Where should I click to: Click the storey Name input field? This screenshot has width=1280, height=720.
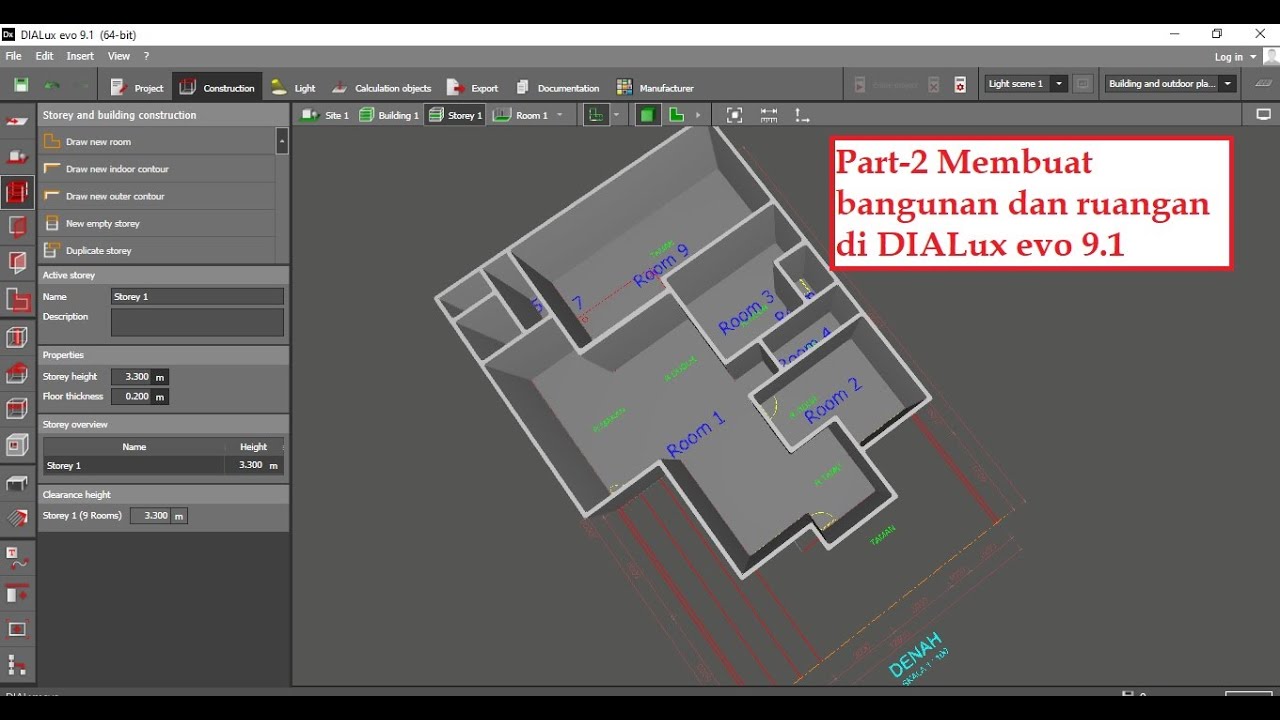click(197, 297)
